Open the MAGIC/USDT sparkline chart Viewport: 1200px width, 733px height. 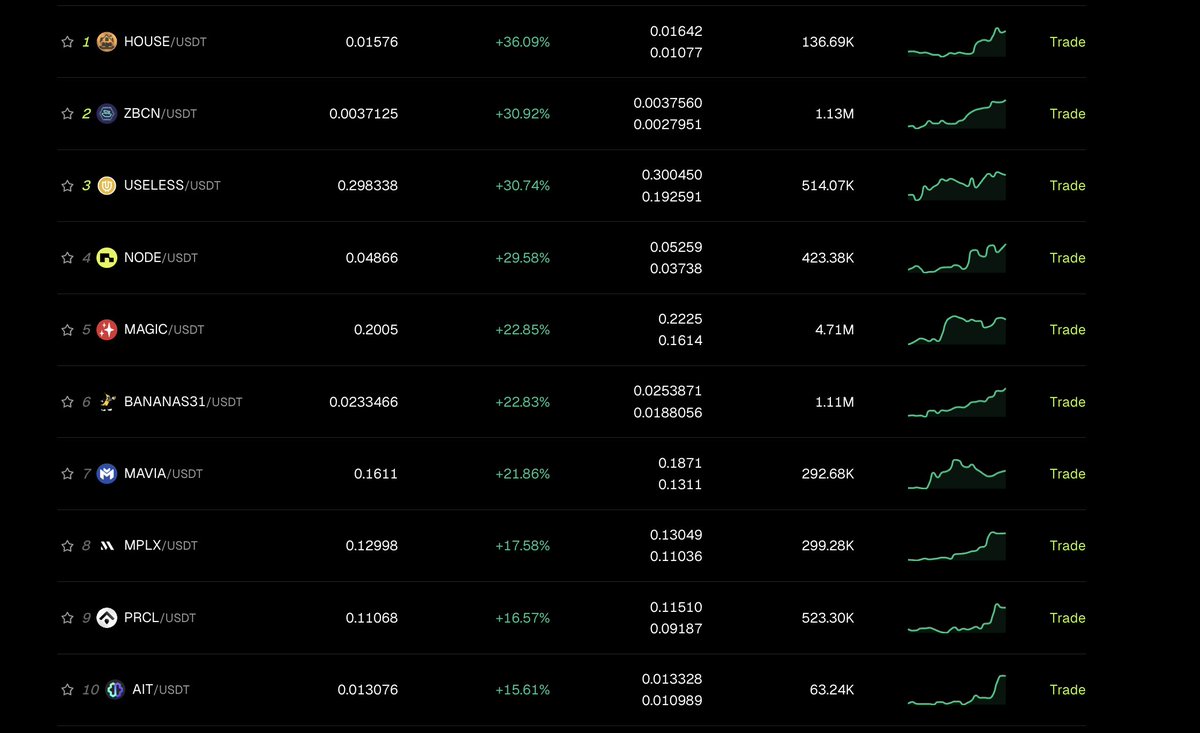(957, 330)
